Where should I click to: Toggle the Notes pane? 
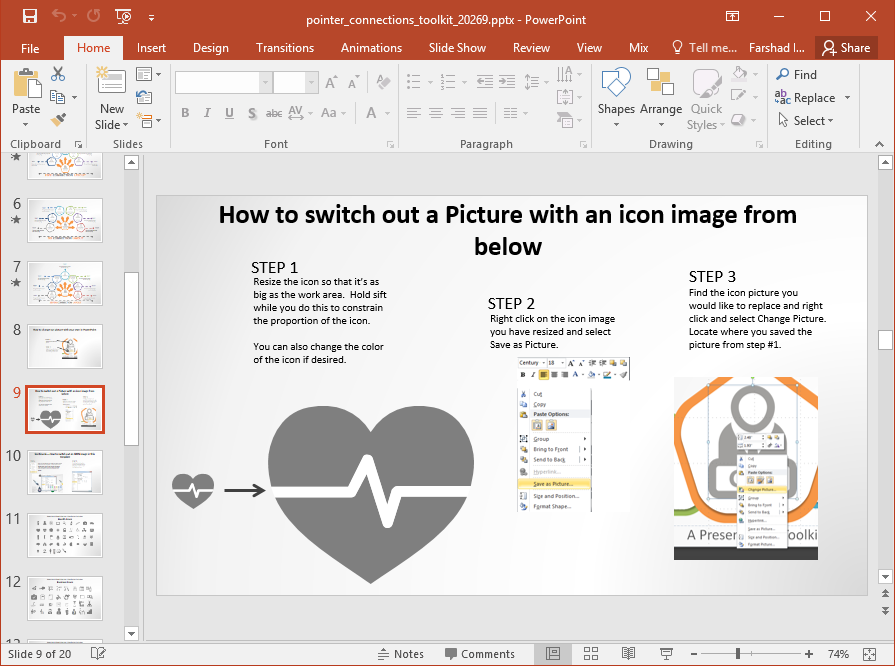coord(400,654)
